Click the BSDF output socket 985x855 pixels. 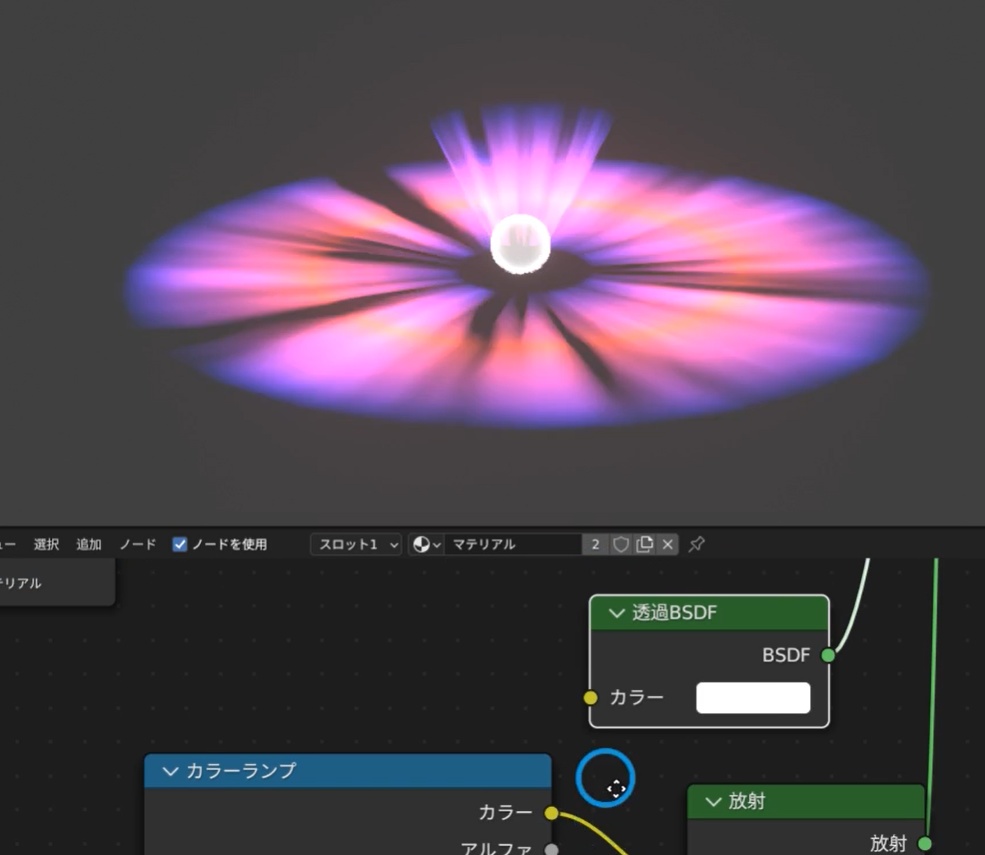pos(828,655)
